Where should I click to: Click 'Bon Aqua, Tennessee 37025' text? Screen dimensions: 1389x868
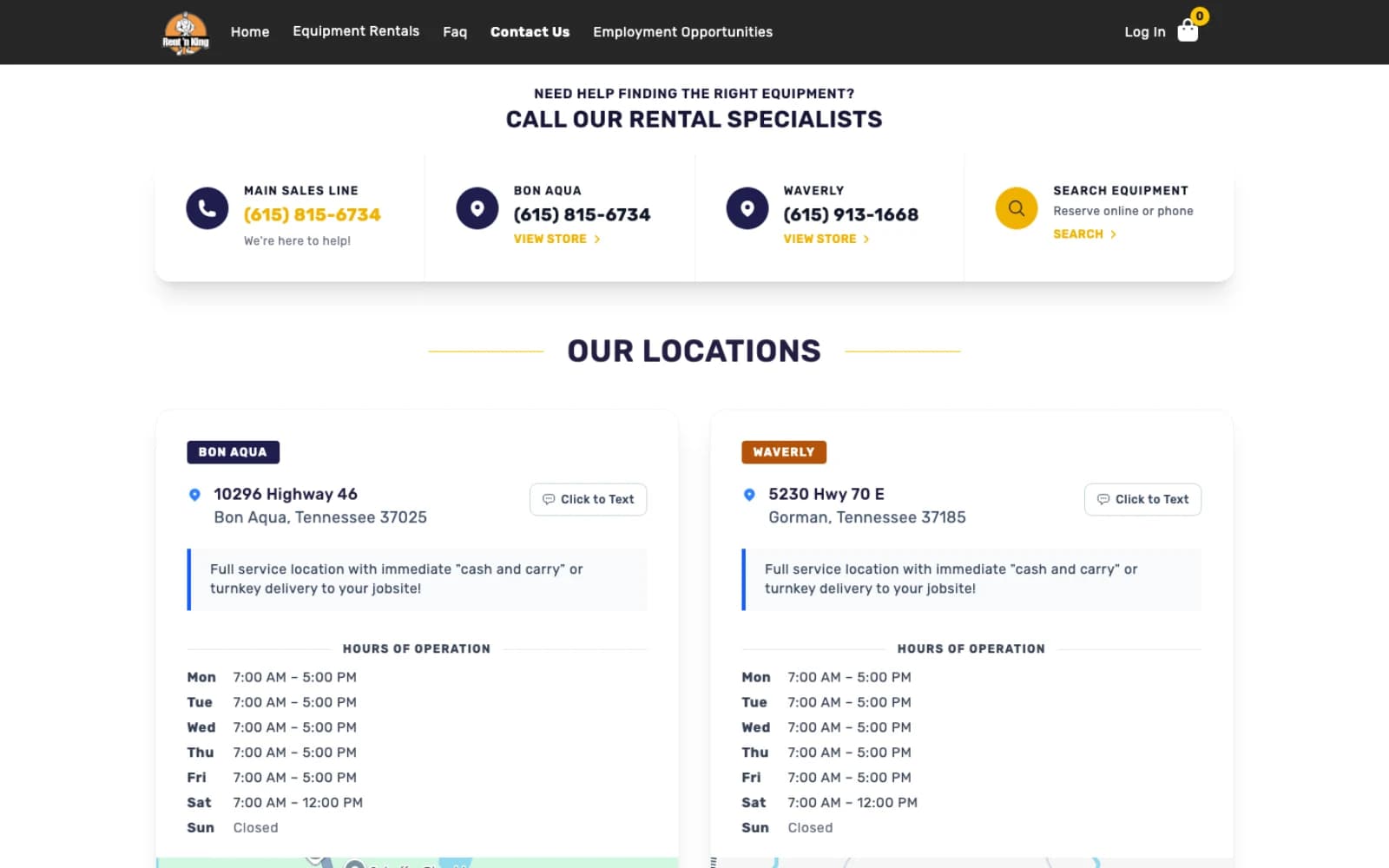[320, 517]
